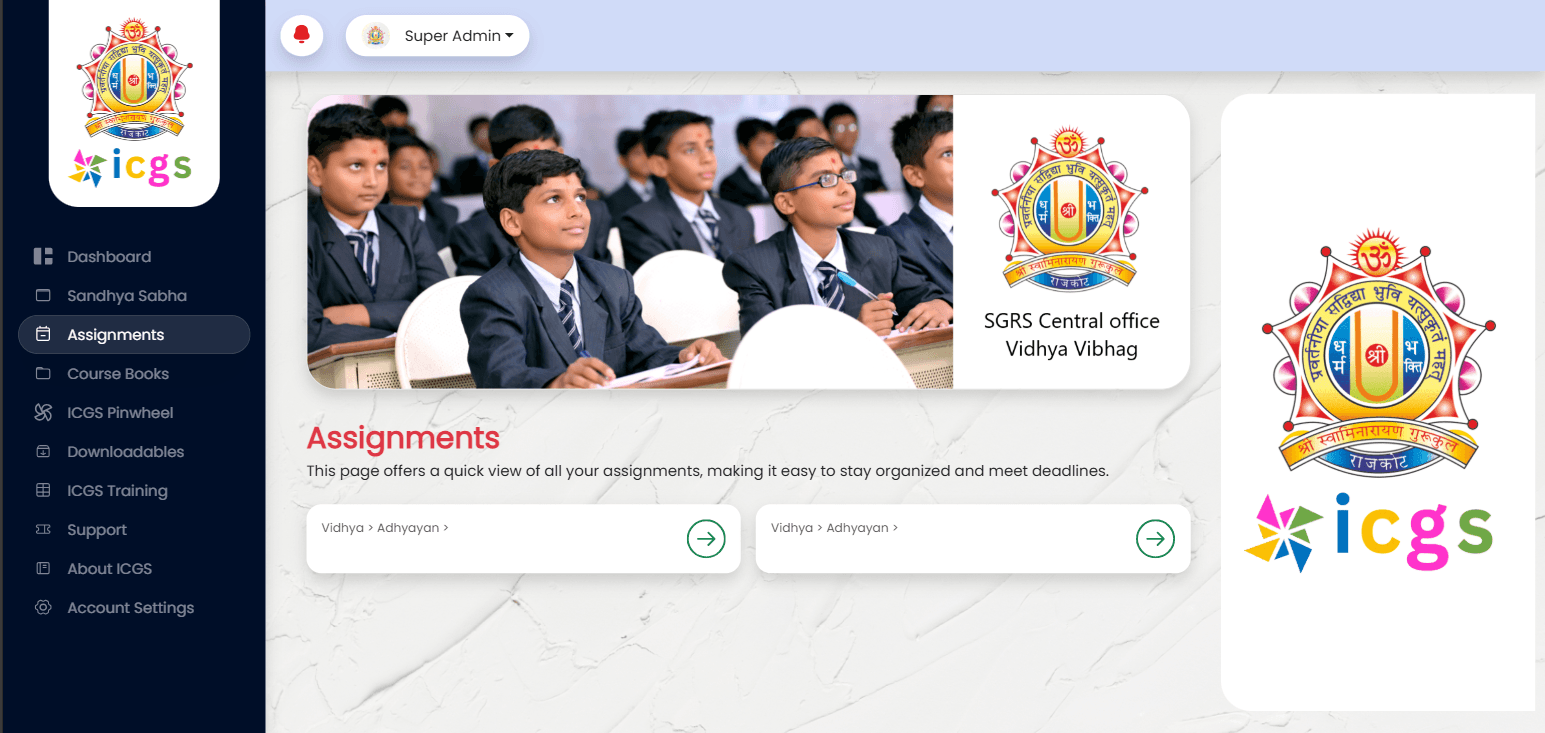1545x733 pixels.
Task: Open the second Vidhya > Adhyayan arrow button
Action: [x=1155, y=539]
